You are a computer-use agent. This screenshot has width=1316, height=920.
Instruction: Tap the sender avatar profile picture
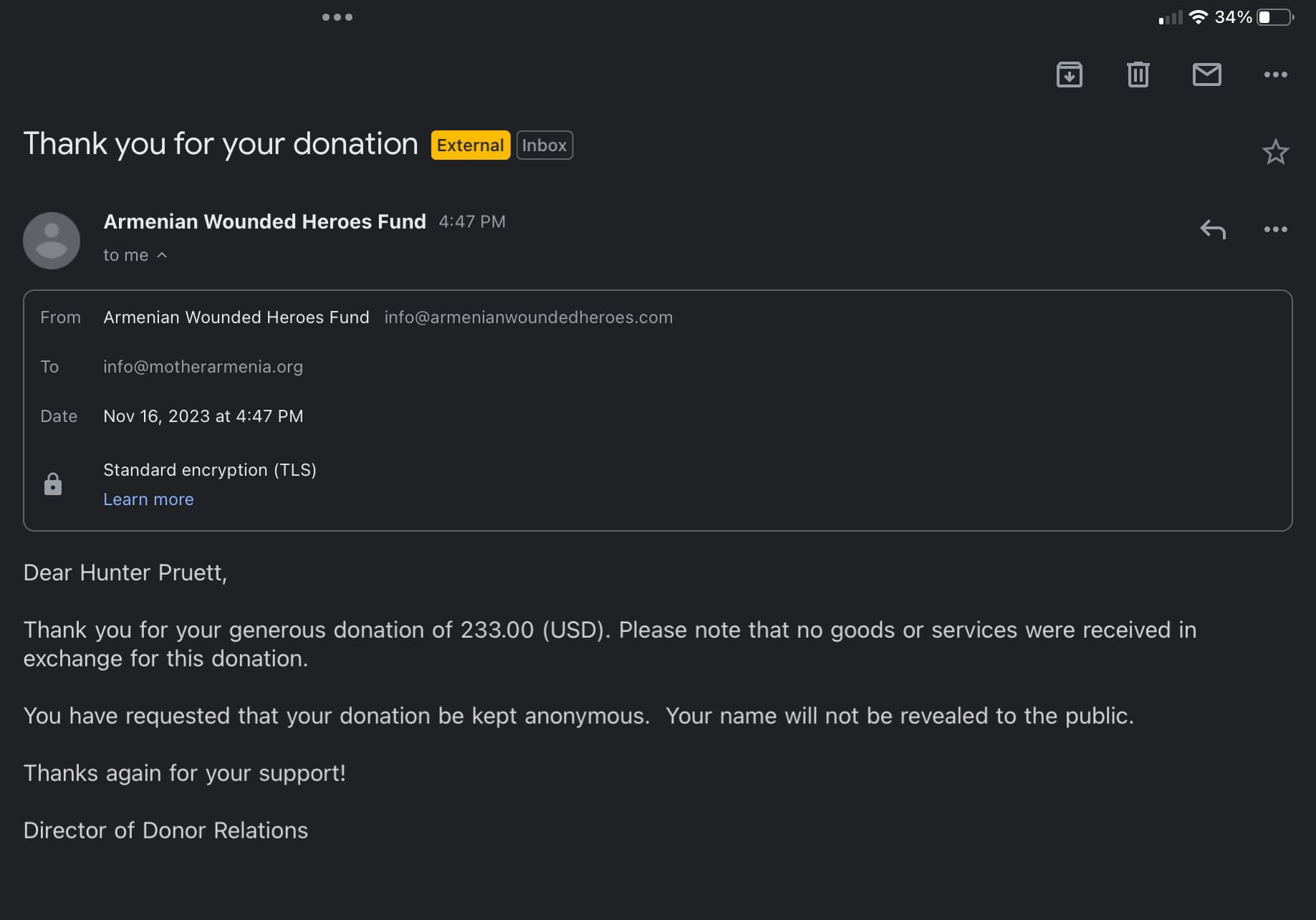click(x=52, y=241)
